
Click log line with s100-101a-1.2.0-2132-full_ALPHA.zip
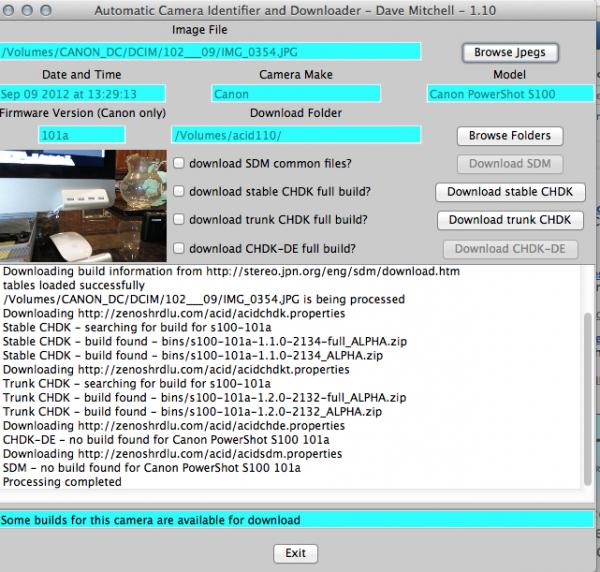click(204, 398)
